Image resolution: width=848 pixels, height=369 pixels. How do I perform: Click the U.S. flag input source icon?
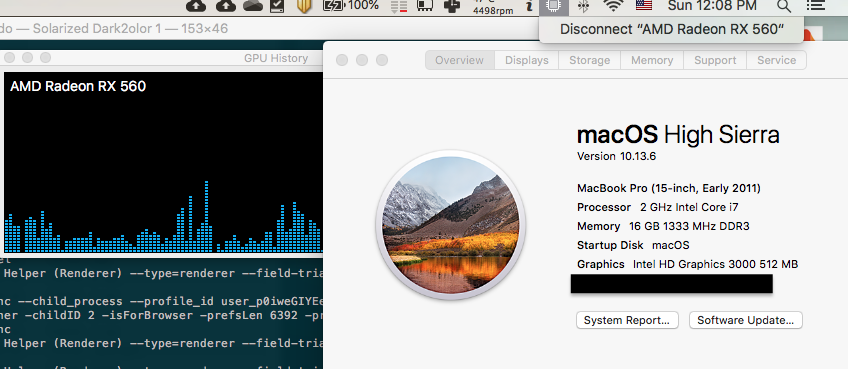tap(644, 5)
